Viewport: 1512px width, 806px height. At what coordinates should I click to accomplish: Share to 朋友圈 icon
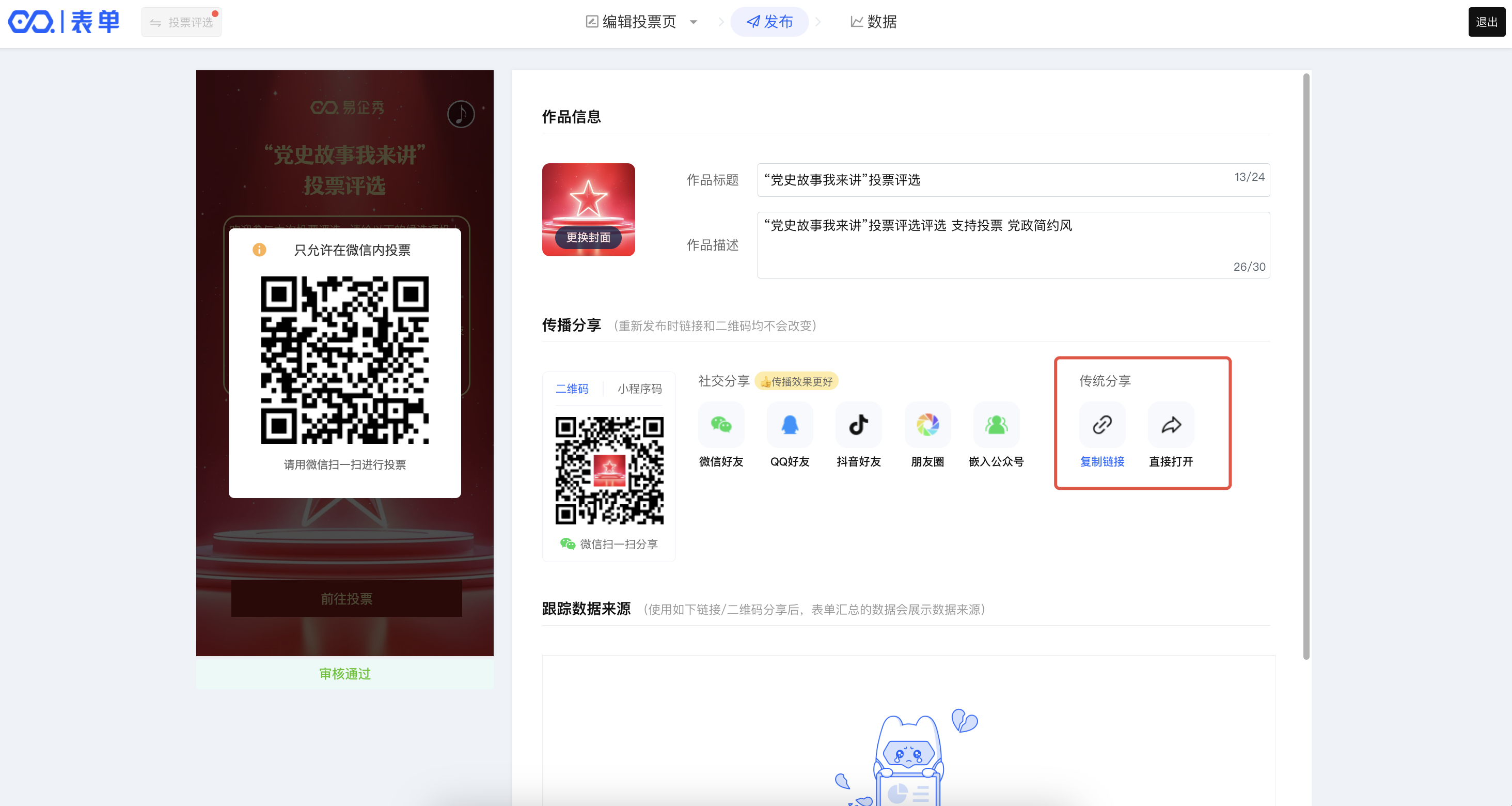(x=927, y=424)
